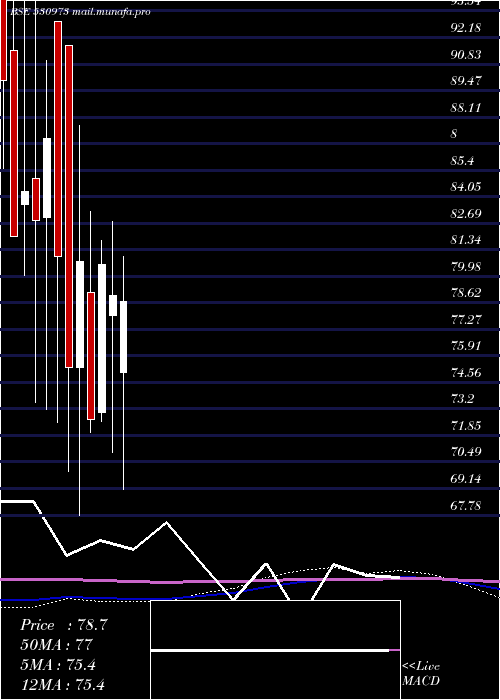Click the 75.91 price axis label
The width and height of the screenshot is (500, 700).
pyautogui.click(x=466, y=346)
